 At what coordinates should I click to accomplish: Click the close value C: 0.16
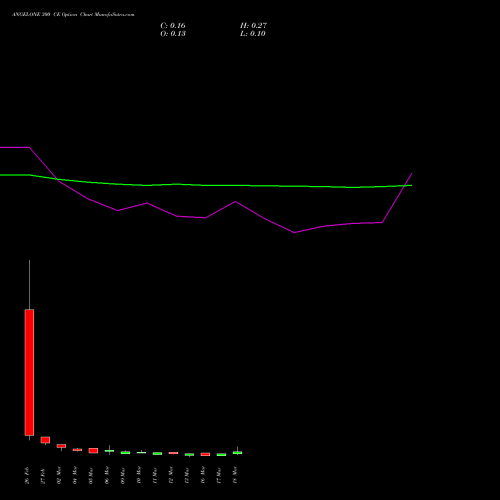(173, 26)
